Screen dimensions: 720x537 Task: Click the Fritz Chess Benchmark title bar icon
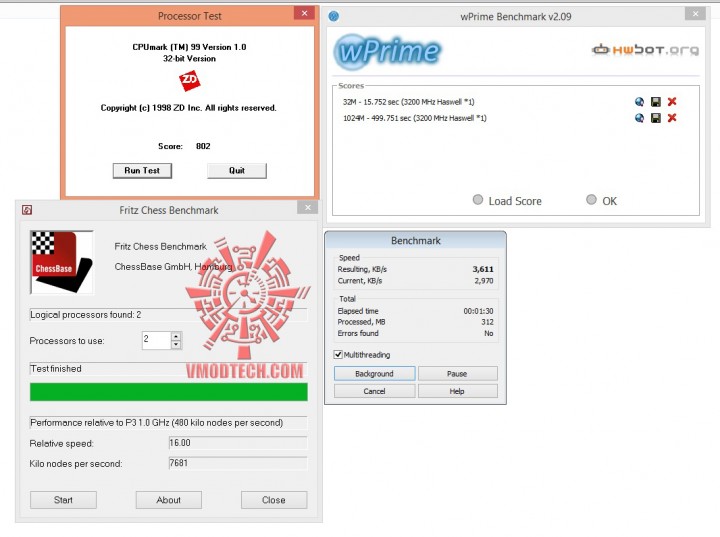27,210
